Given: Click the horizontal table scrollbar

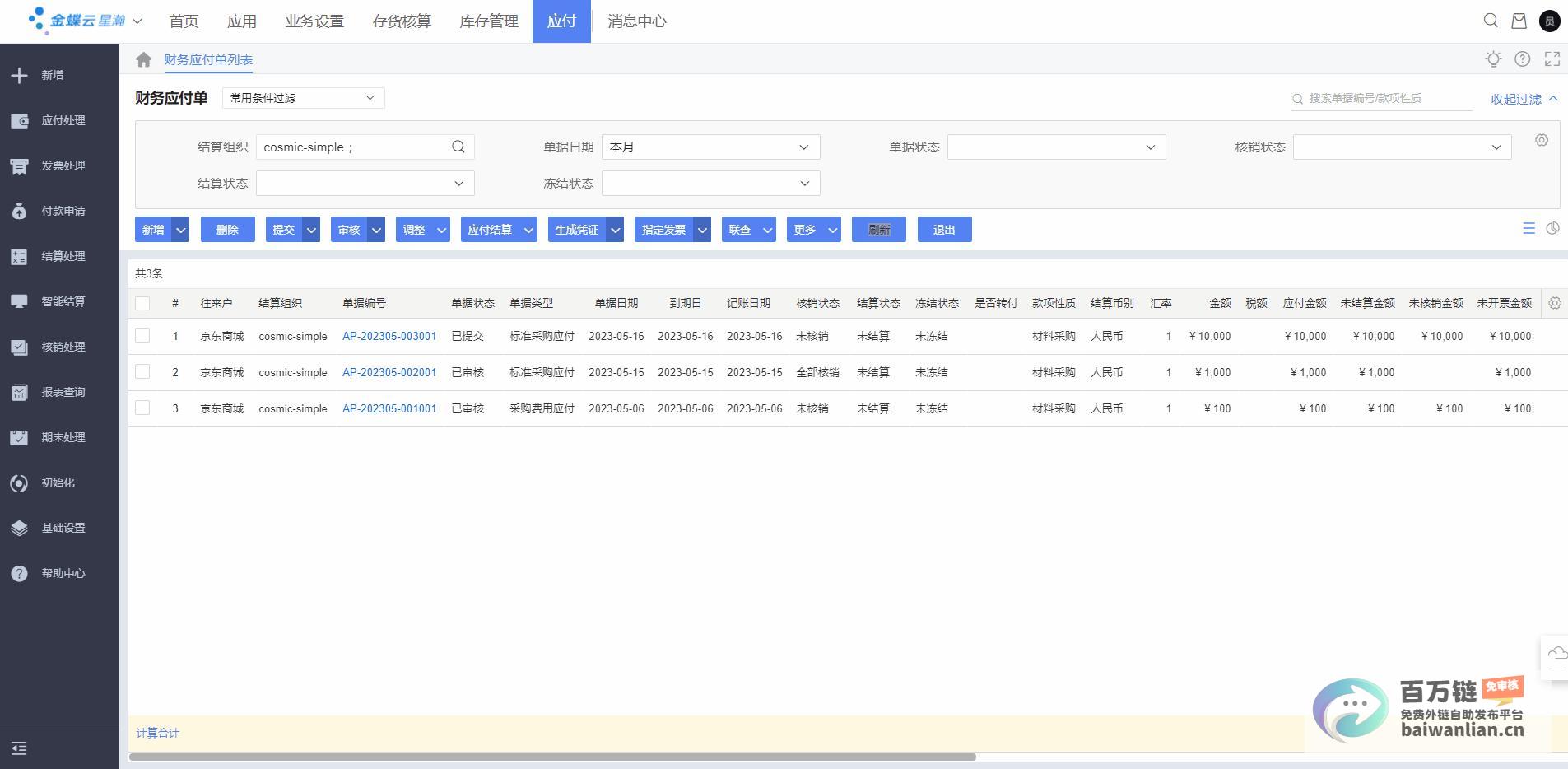Looking at the screenshot, I should [x=552, y=757].
